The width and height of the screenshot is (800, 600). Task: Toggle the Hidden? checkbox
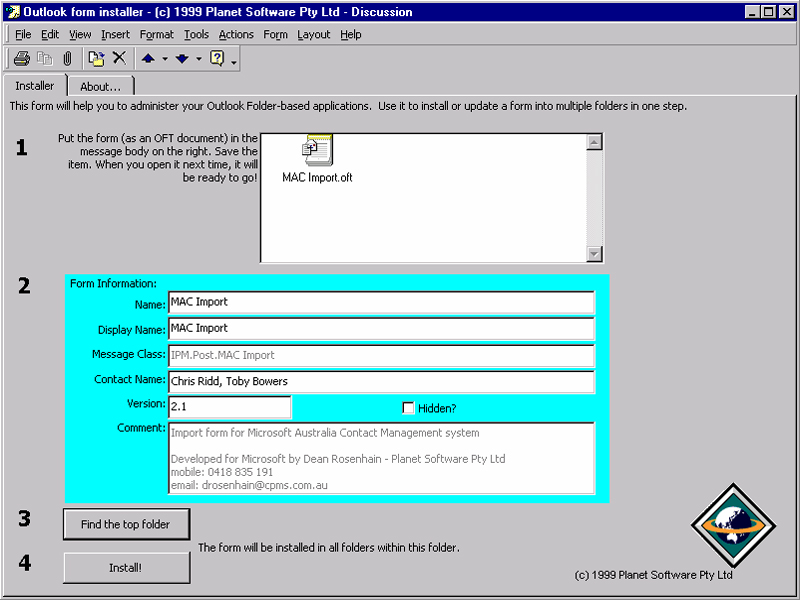click(408, 408)
